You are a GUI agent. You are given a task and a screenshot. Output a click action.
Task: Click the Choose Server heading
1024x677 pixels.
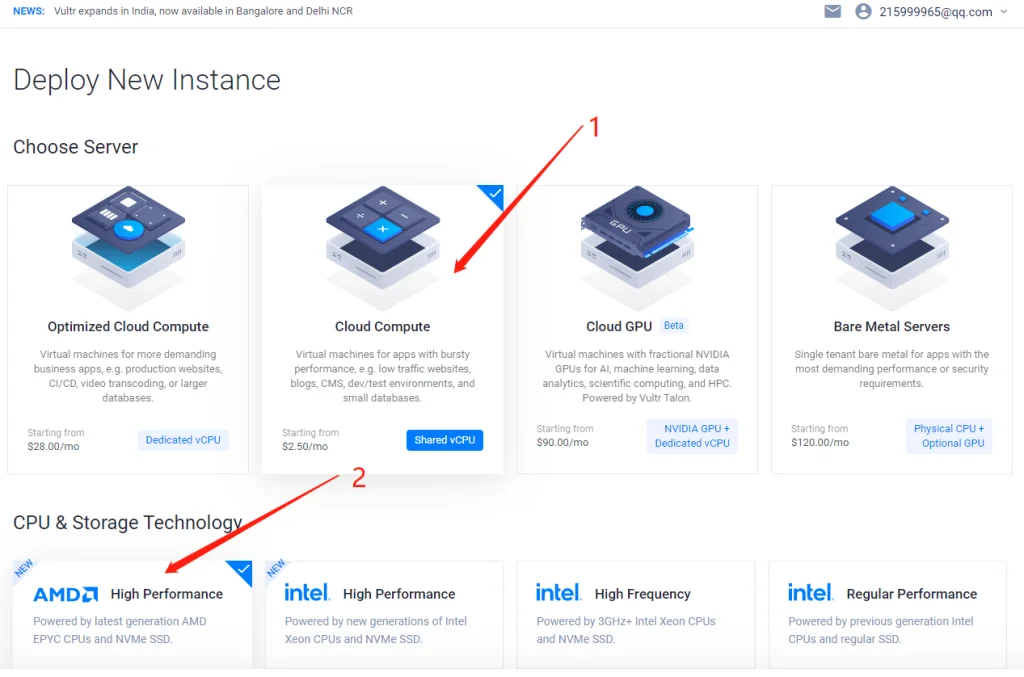[76, 147]
